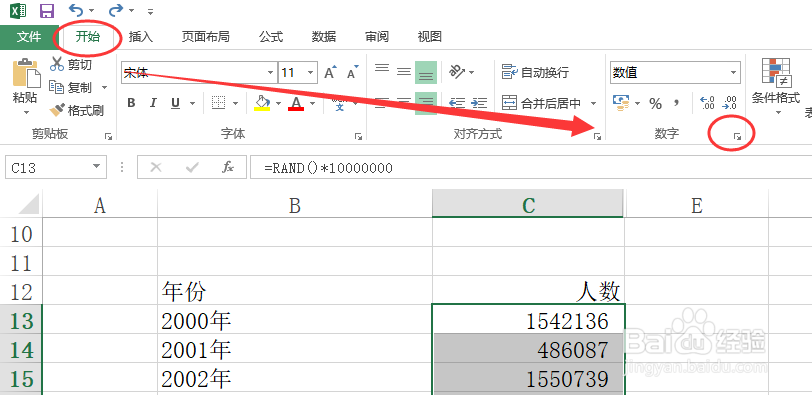Image resolution: width=812 pixels, height=395 pixels.
Task: Open the 数字 group dialog launcher
Action: point(737,136)
